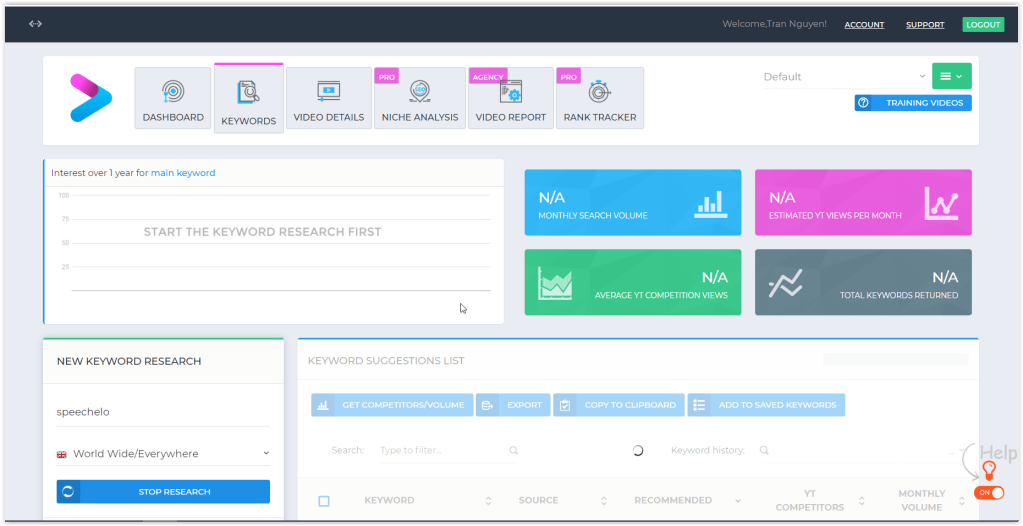1023x526 pixels.
Task: Open the green menu dropdown button
Action: coord(951,76)
